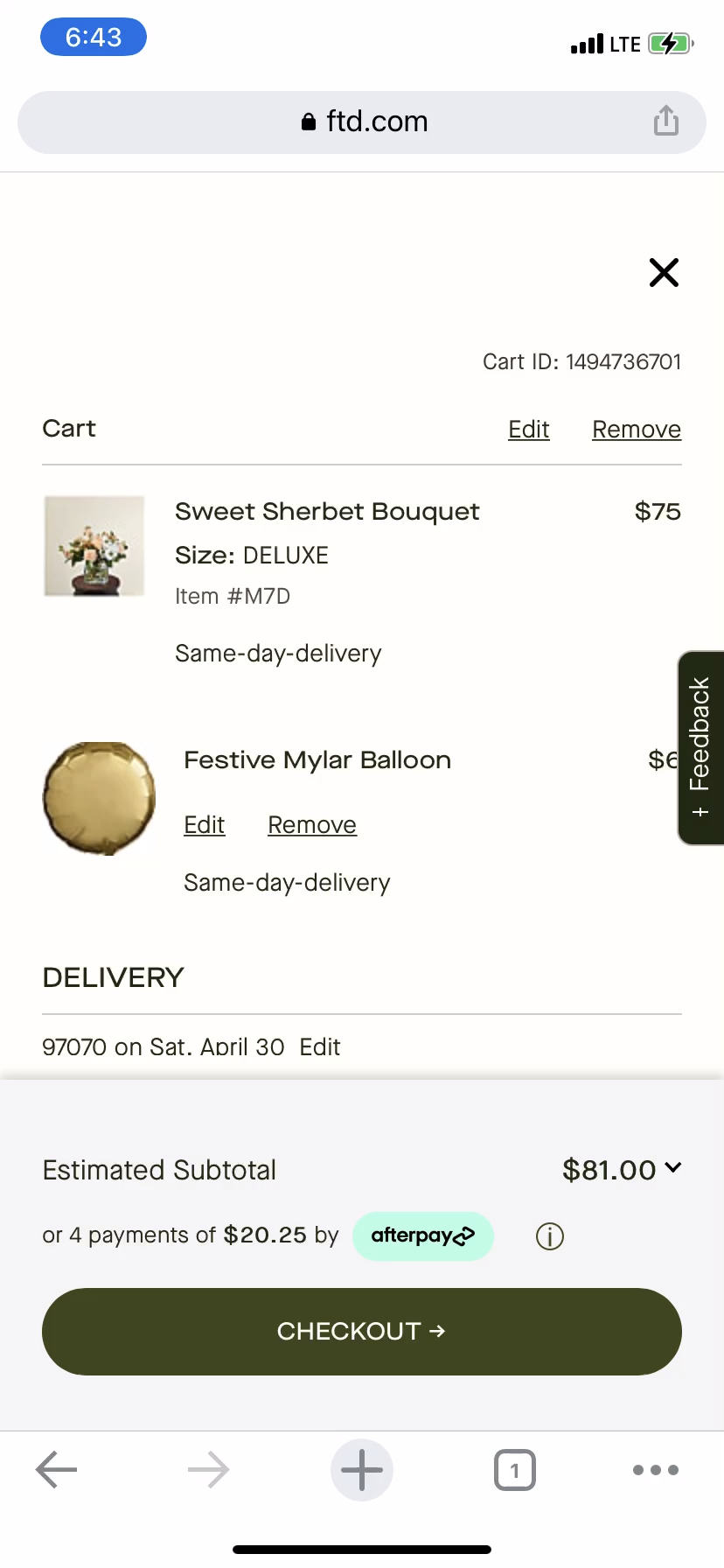This screenshot has height=1568, width=724.
Task: Edit the delivery zip and date
Action: tap(319, 1047)
